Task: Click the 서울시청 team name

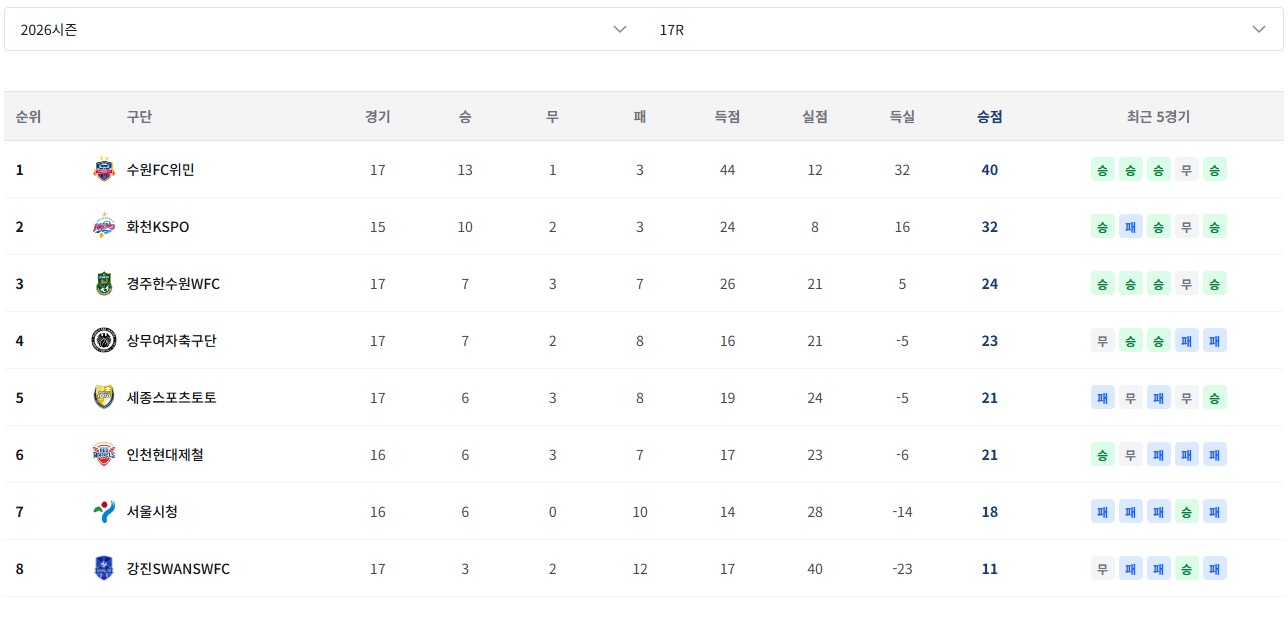Action: click(x=152, y=512)
